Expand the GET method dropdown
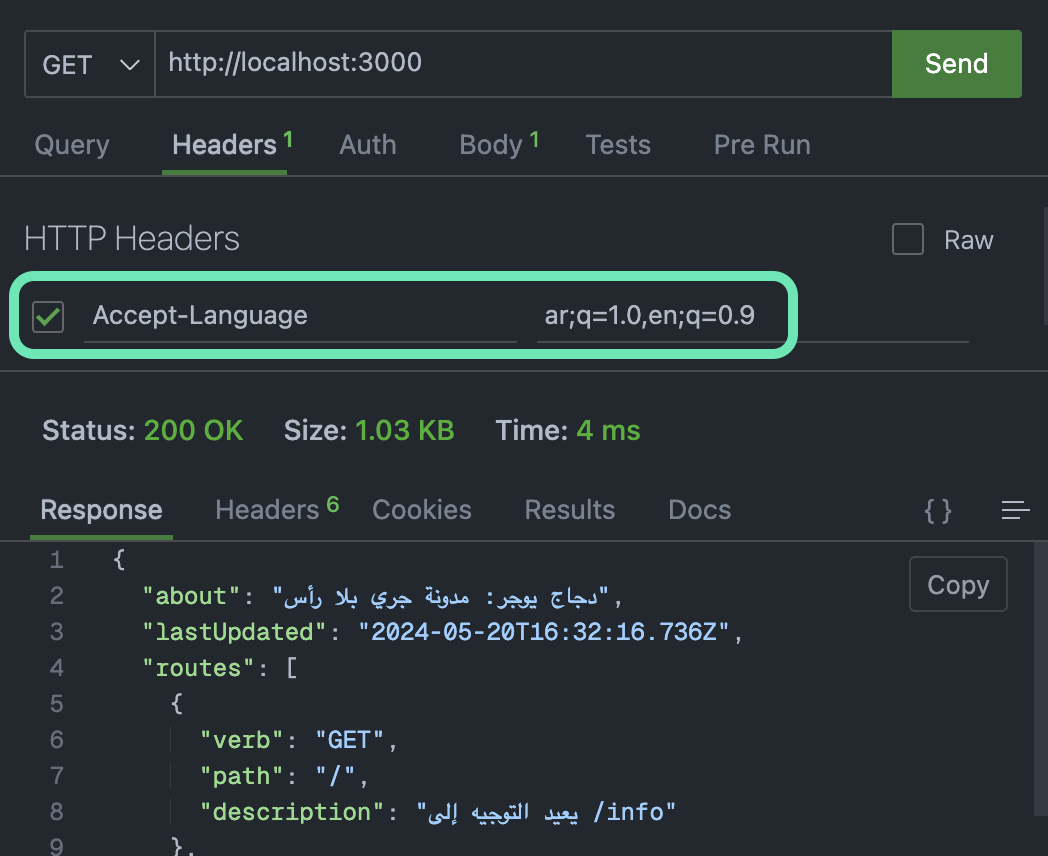This screenshot has width=1048, height=856. [89, 64]
